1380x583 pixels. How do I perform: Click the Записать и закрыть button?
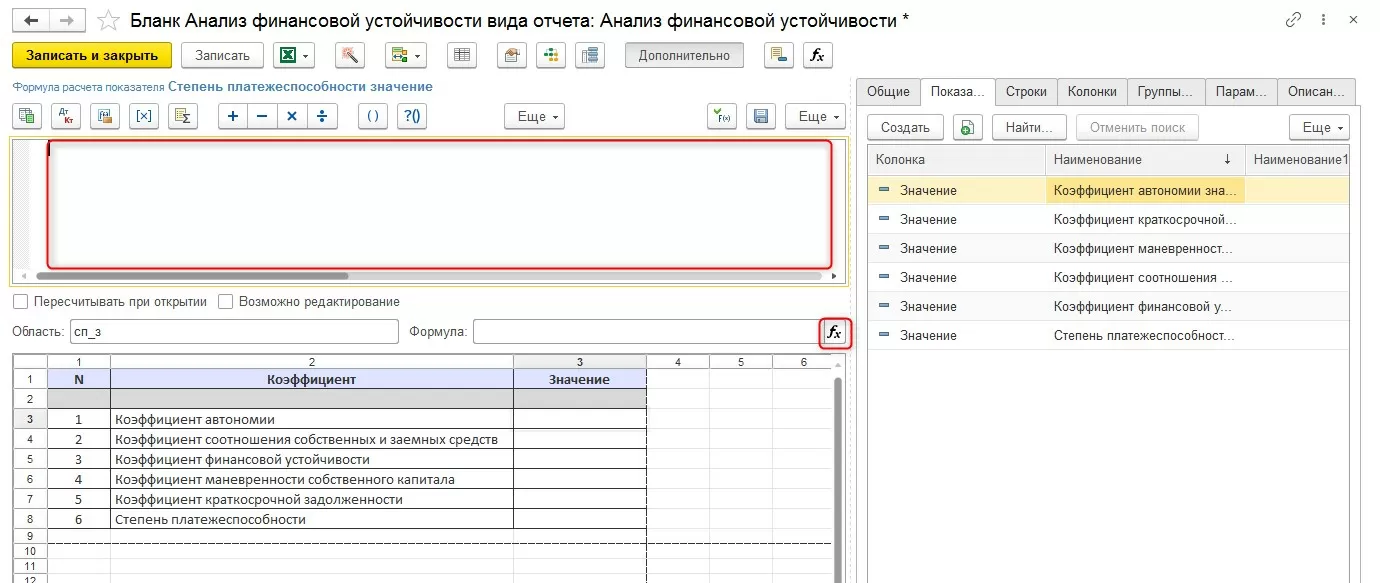coord(92,55)
